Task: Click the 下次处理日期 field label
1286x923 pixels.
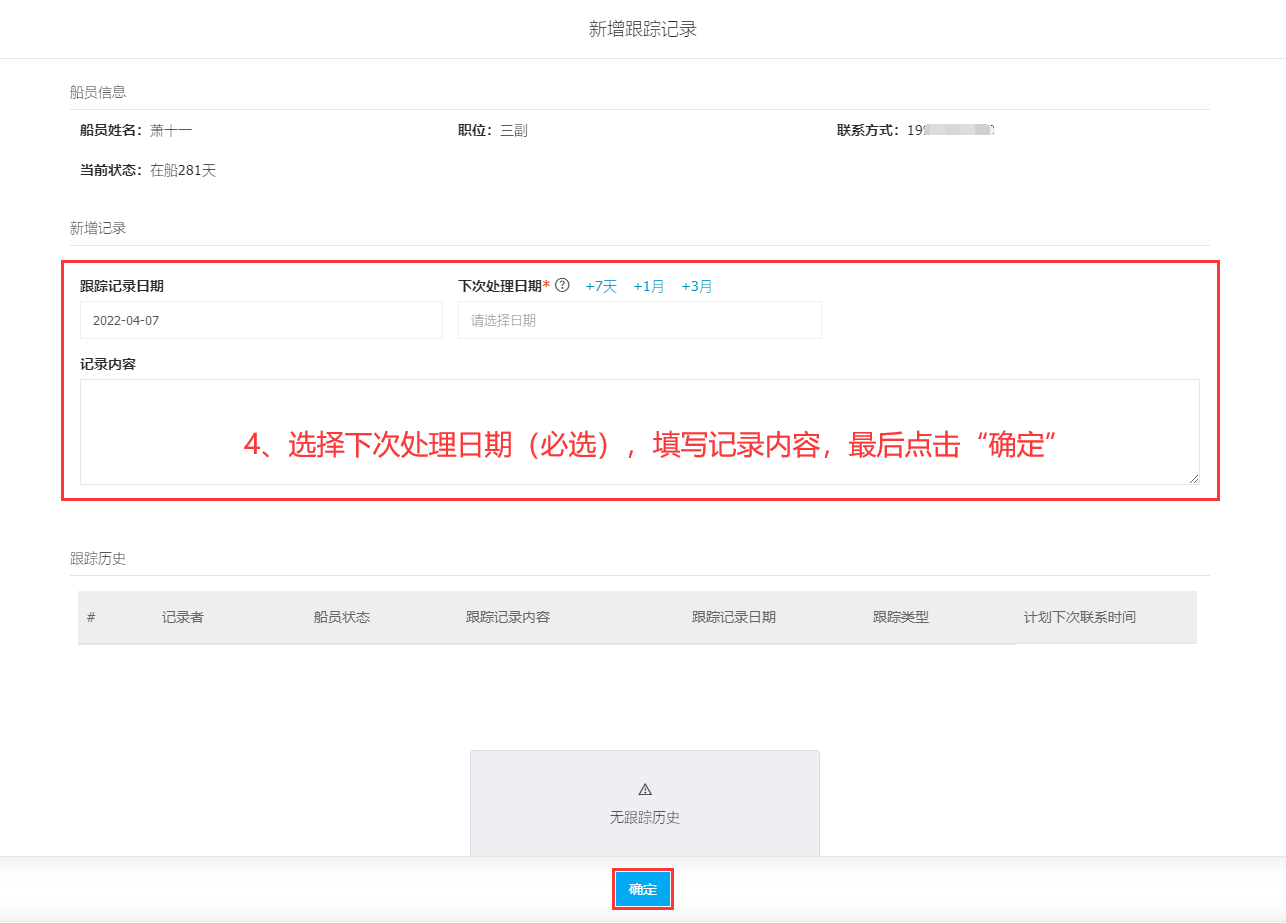Action: click(500, 286)
